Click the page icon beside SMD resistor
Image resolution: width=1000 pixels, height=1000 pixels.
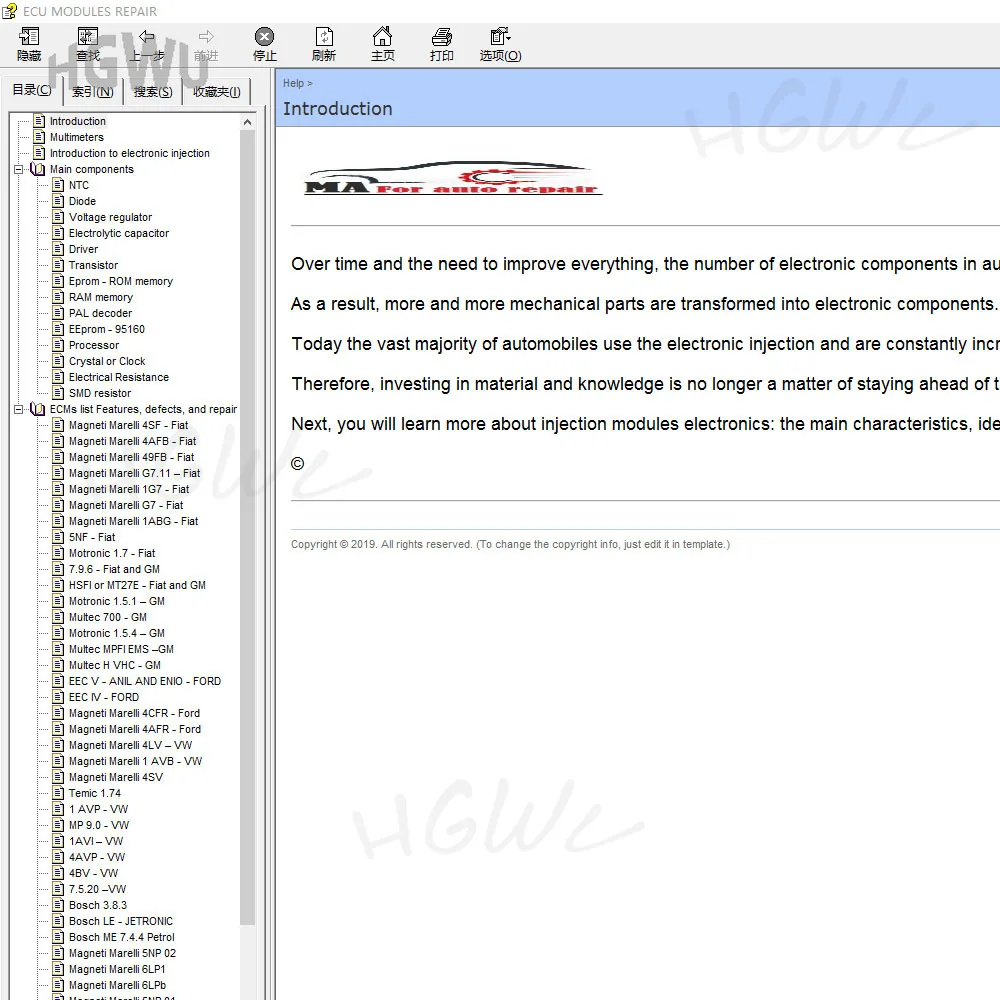(x=59, y=393)
